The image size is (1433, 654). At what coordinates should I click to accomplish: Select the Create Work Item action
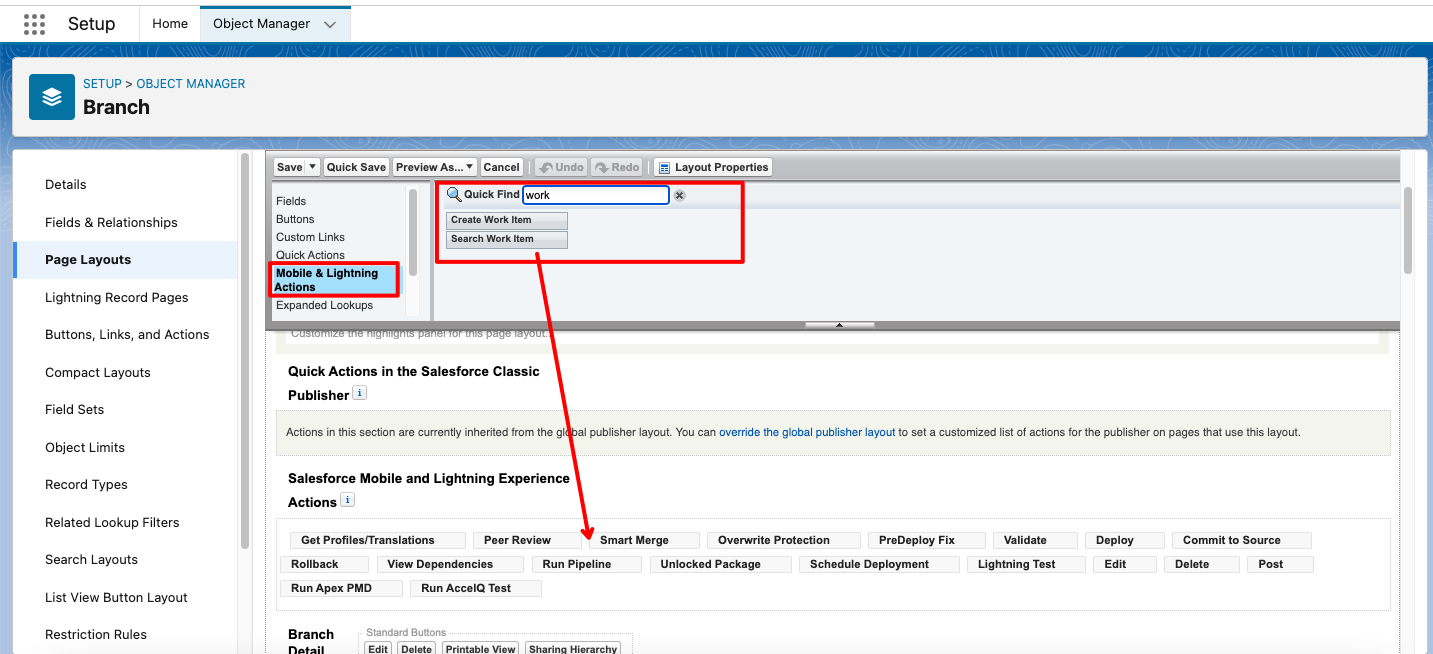coord(506,220)
